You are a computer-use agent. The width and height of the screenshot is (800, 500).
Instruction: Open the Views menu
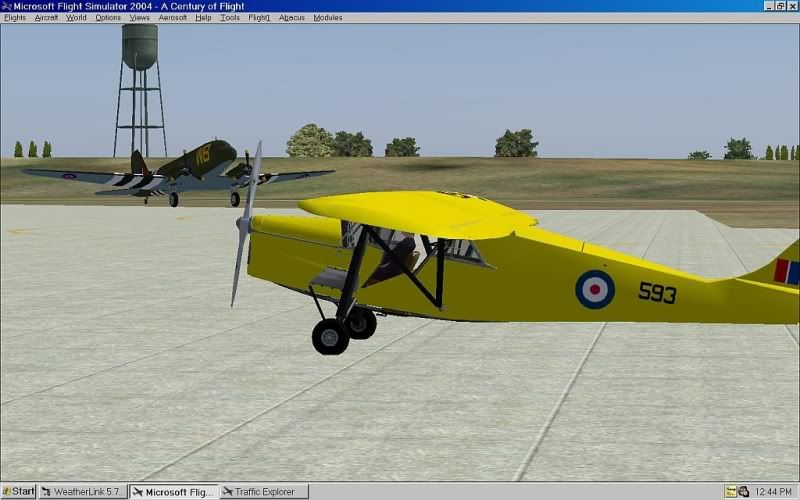[x=139, y=18]
